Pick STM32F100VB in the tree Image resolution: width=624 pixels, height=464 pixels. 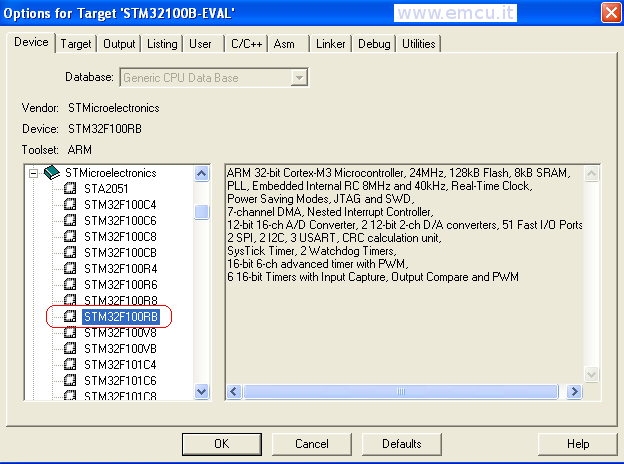click(120, 349)
